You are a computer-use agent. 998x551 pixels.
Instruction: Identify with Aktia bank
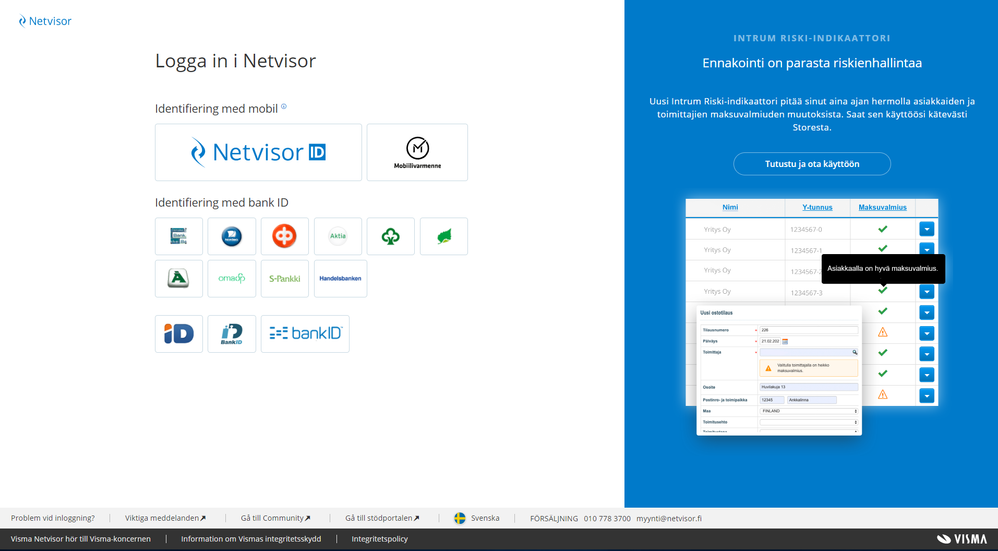tap(338, 236)
